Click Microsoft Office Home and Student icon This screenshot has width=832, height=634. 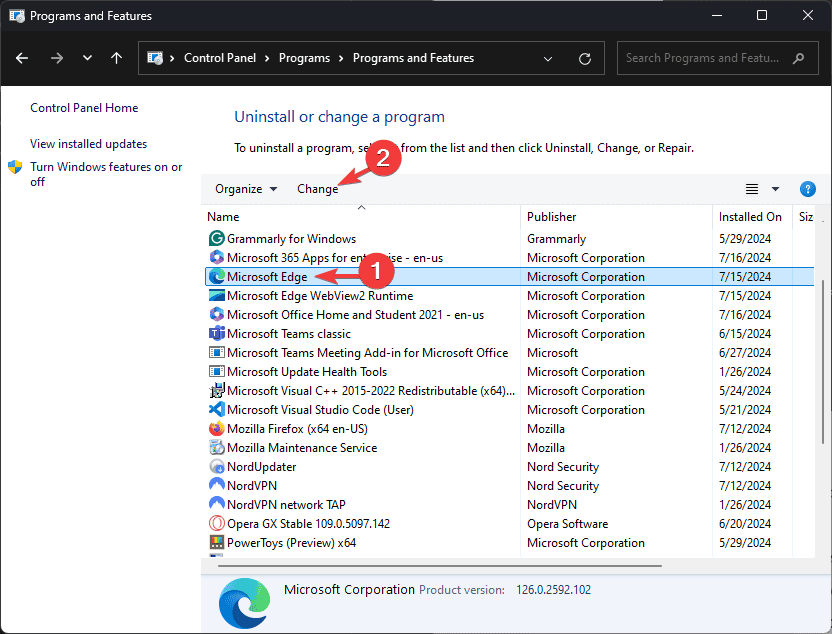(216, 315)
